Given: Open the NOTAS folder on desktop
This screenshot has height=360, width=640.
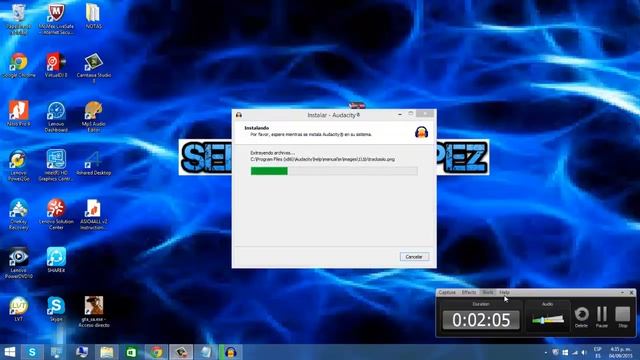Looking at the screenshot, I should 93,16.
